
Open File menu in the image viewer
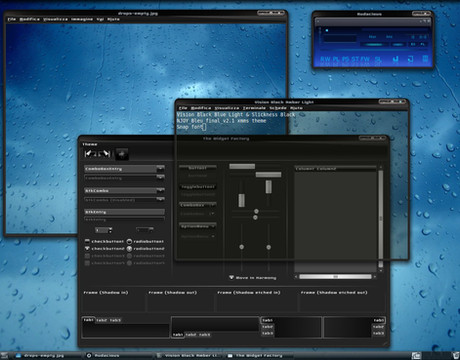click(x=12, y=19)
